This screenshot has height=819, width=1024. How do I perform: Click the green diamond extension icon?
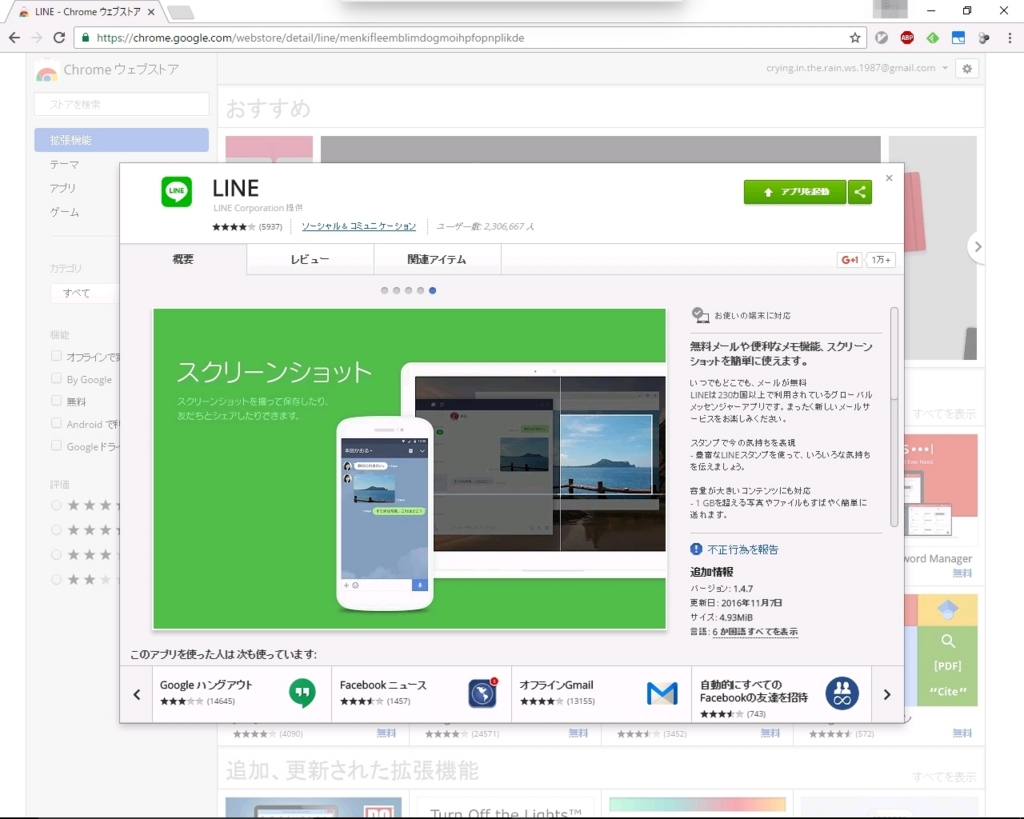pos(933,38)
